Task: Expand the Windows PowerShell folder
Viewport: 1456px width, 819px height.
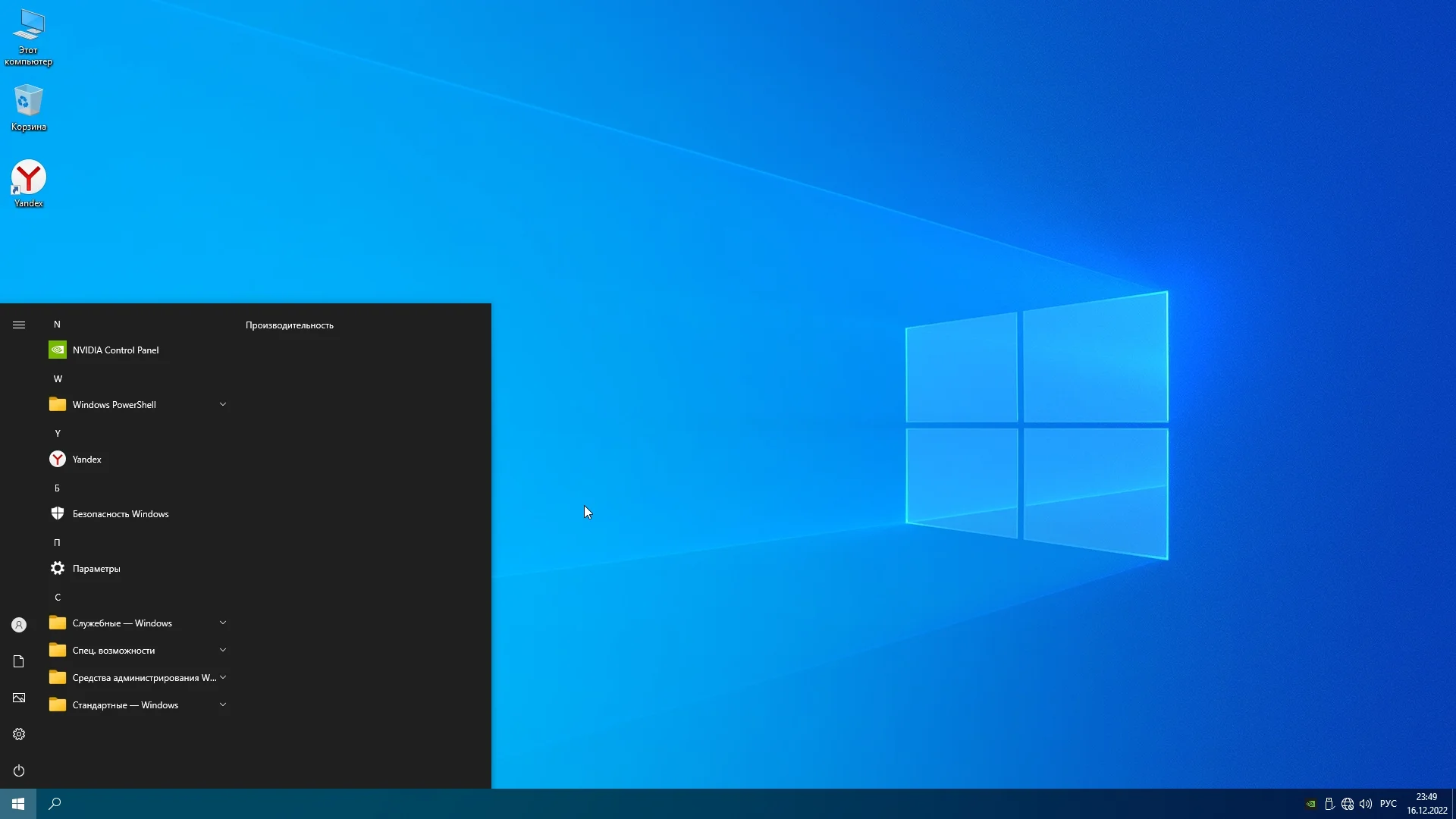Action: pyautogui.click(x=136, y=405)
